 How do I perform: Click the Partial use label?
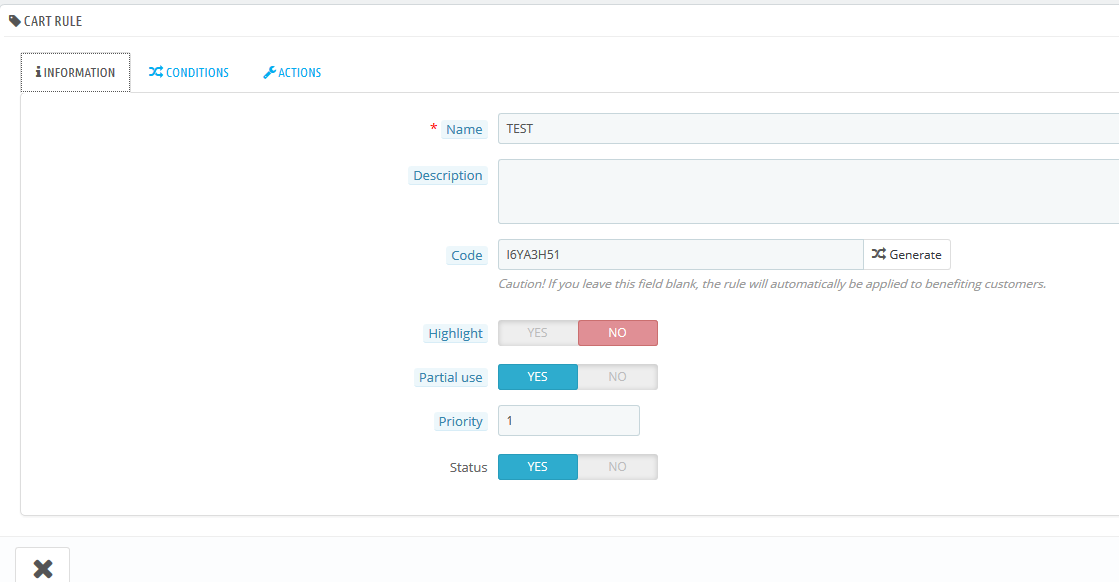[x=450, y=377]
